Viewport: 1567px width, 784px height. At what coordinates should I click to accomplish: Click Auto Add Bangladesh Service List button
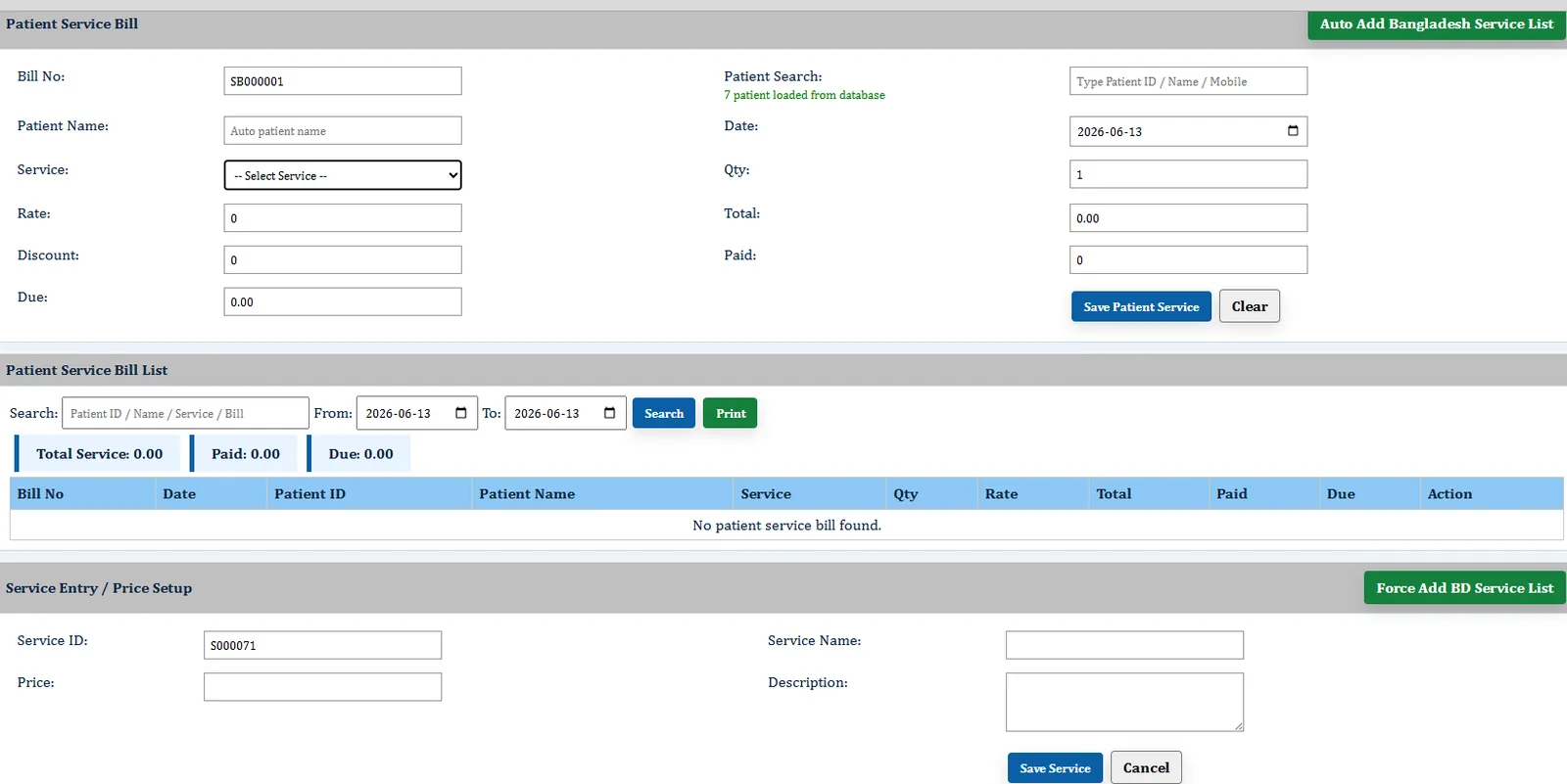coord(1436,24)
